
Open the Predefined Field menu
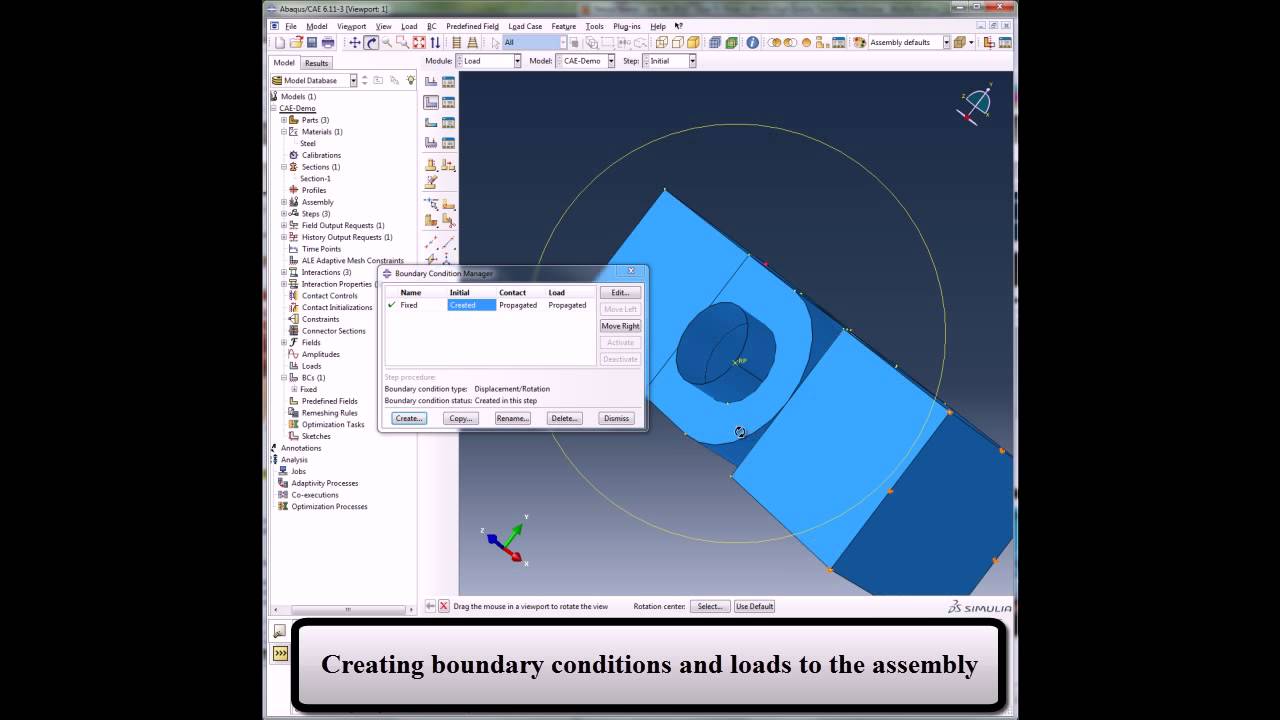pyautogui.click(x=472, y=26)
